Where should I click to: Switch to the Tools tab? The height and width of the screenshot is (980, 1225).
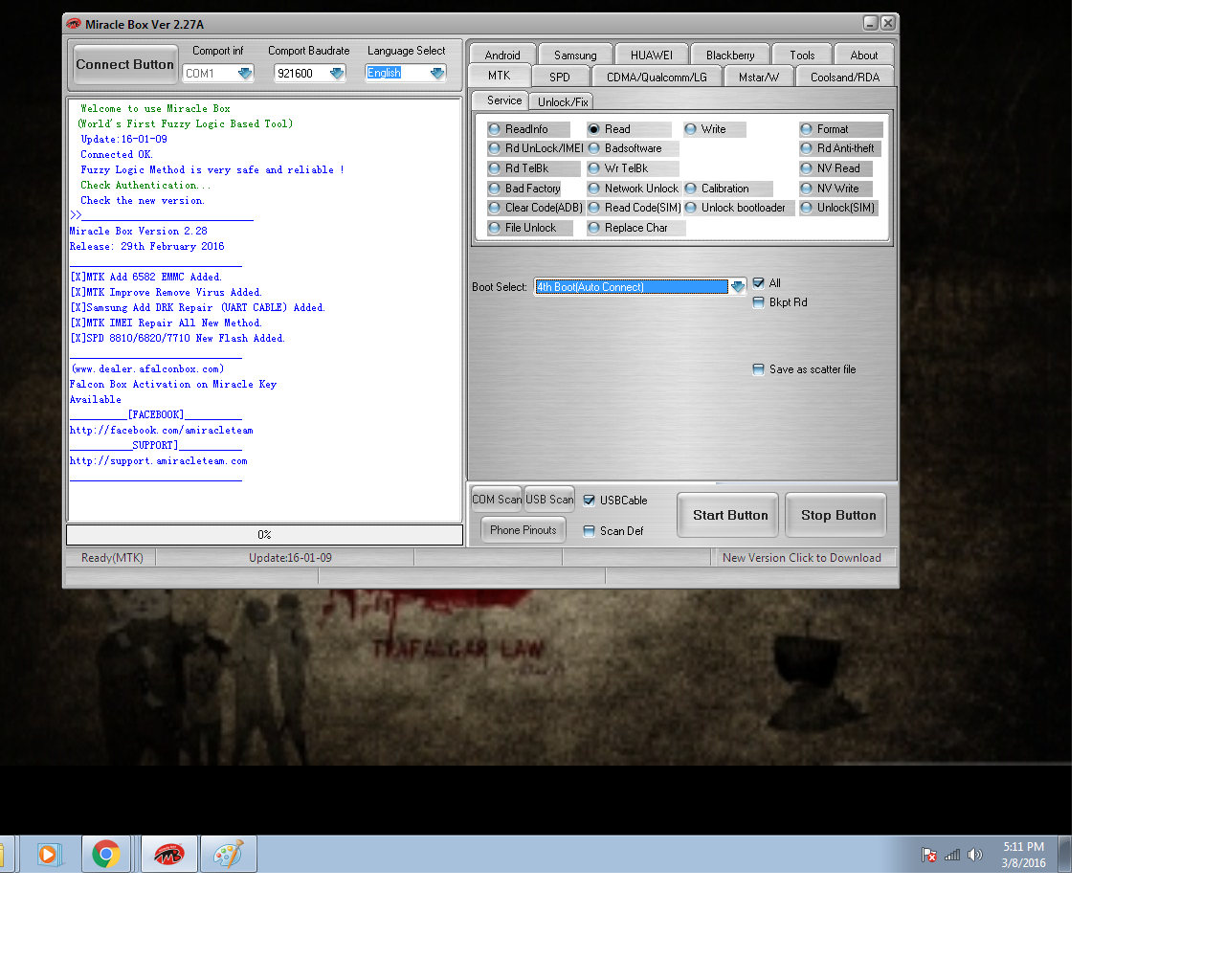click(x=802, y=55)
